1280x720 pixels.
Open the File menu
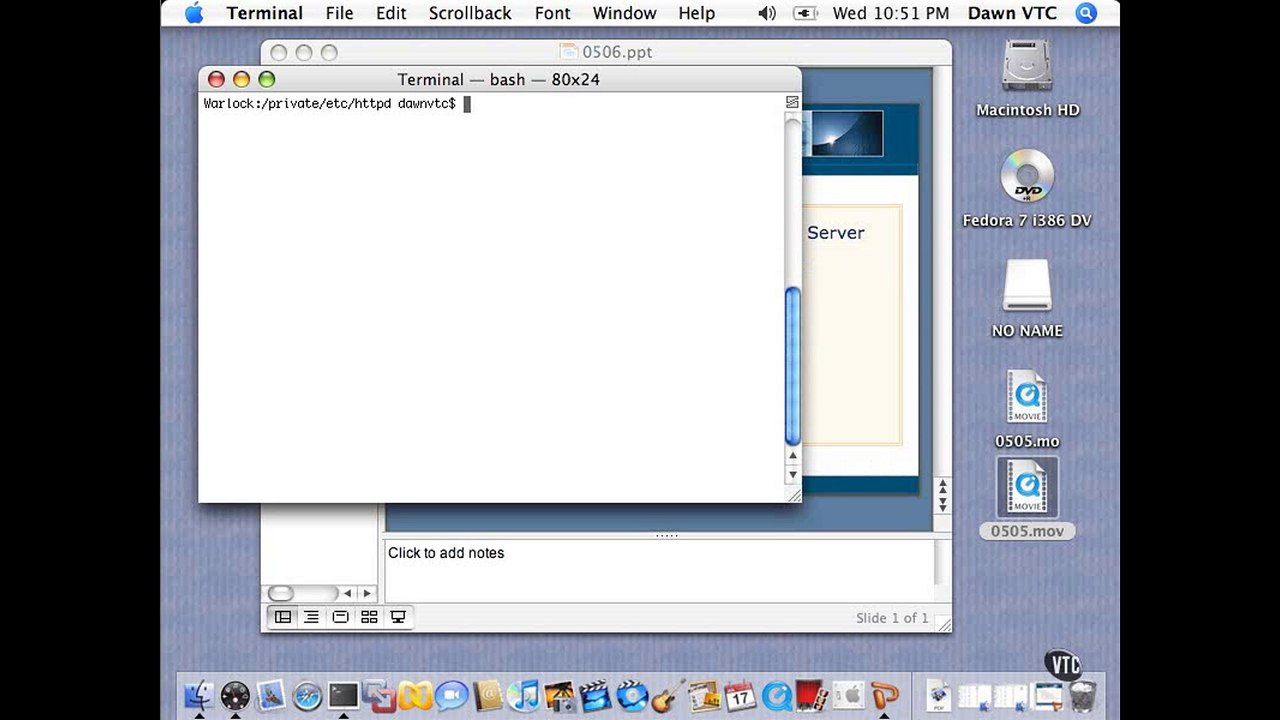click(339, 13)
